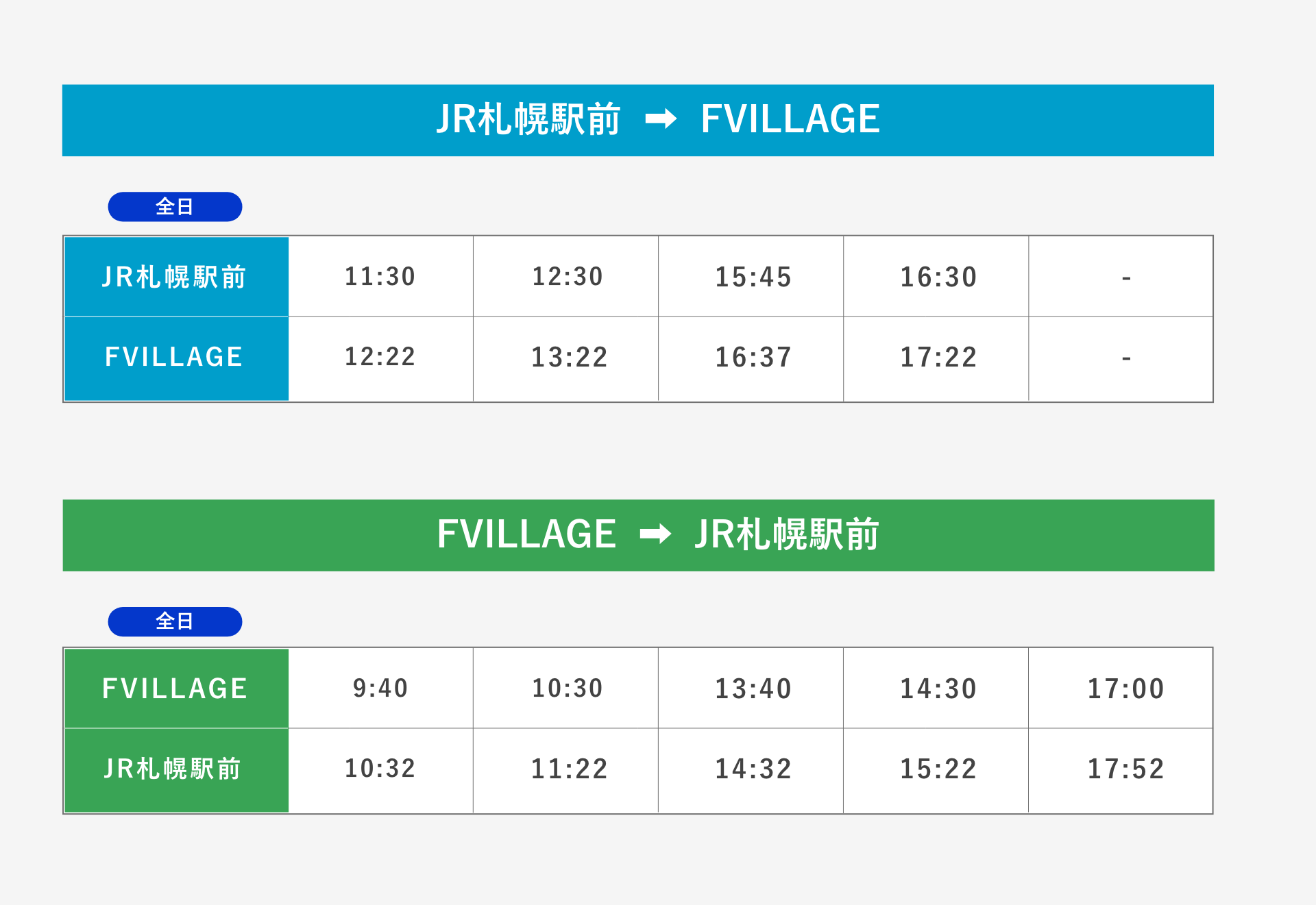This screenshot has height=905, width=1316.
Task: Choose the 9:40 departure from FVILLAGE
Action: (x=380, y=689)
